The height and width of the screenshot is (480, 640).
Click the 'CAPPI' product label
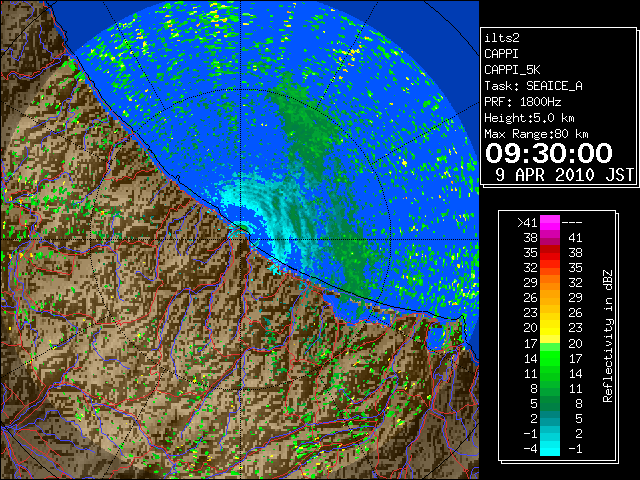501,54
